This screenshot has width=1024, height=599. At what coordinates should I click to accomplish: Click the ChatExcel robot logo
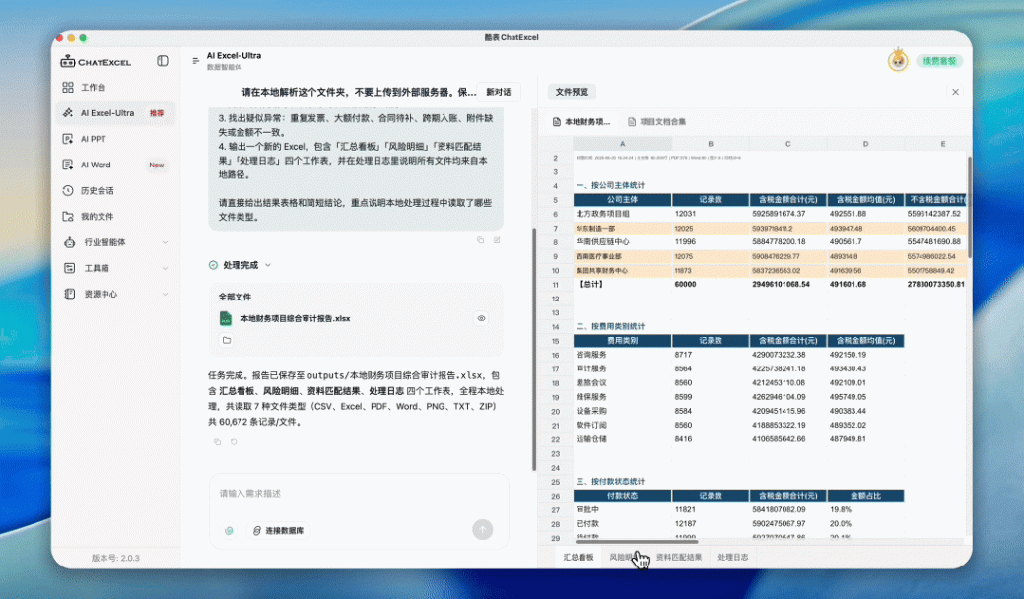(x=68, y=61)
